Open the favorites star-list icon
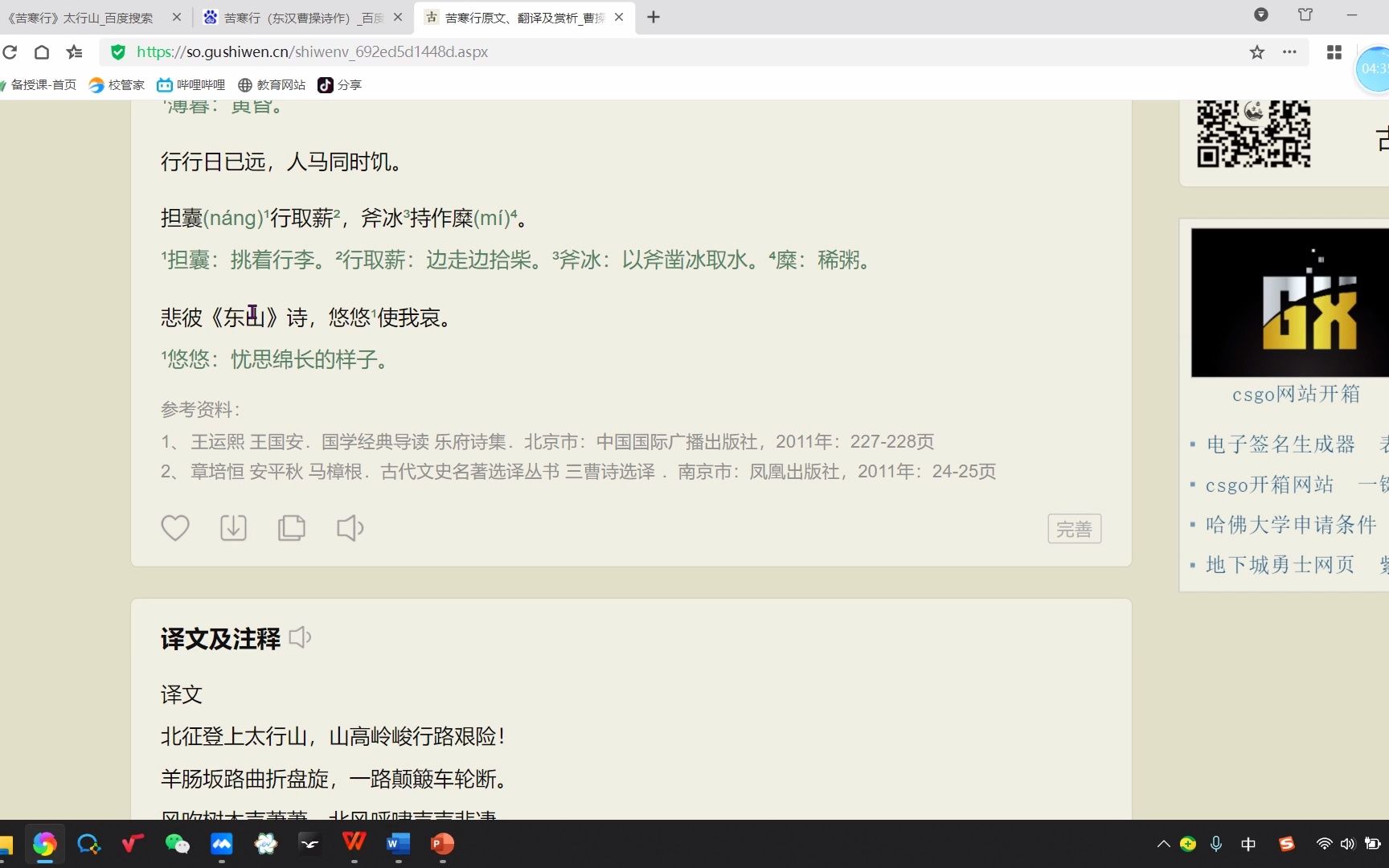 pos(75,52)
